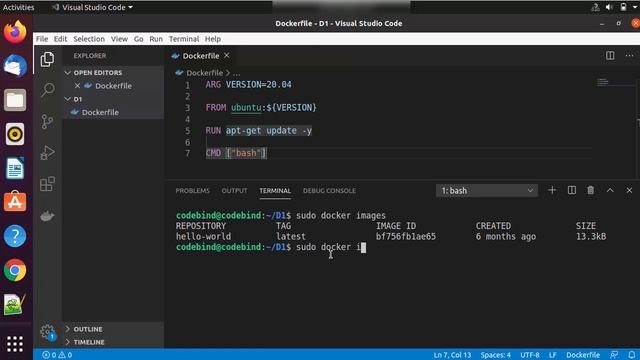Open the Go menu

pos(138,39)
